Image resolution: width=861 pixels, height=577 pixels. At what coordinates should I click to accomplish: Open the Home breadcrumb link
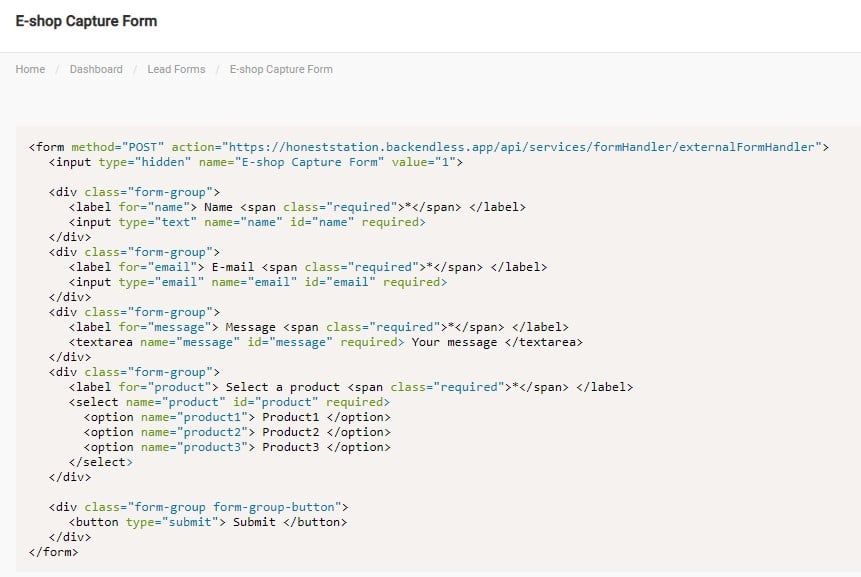coord(30,69)
